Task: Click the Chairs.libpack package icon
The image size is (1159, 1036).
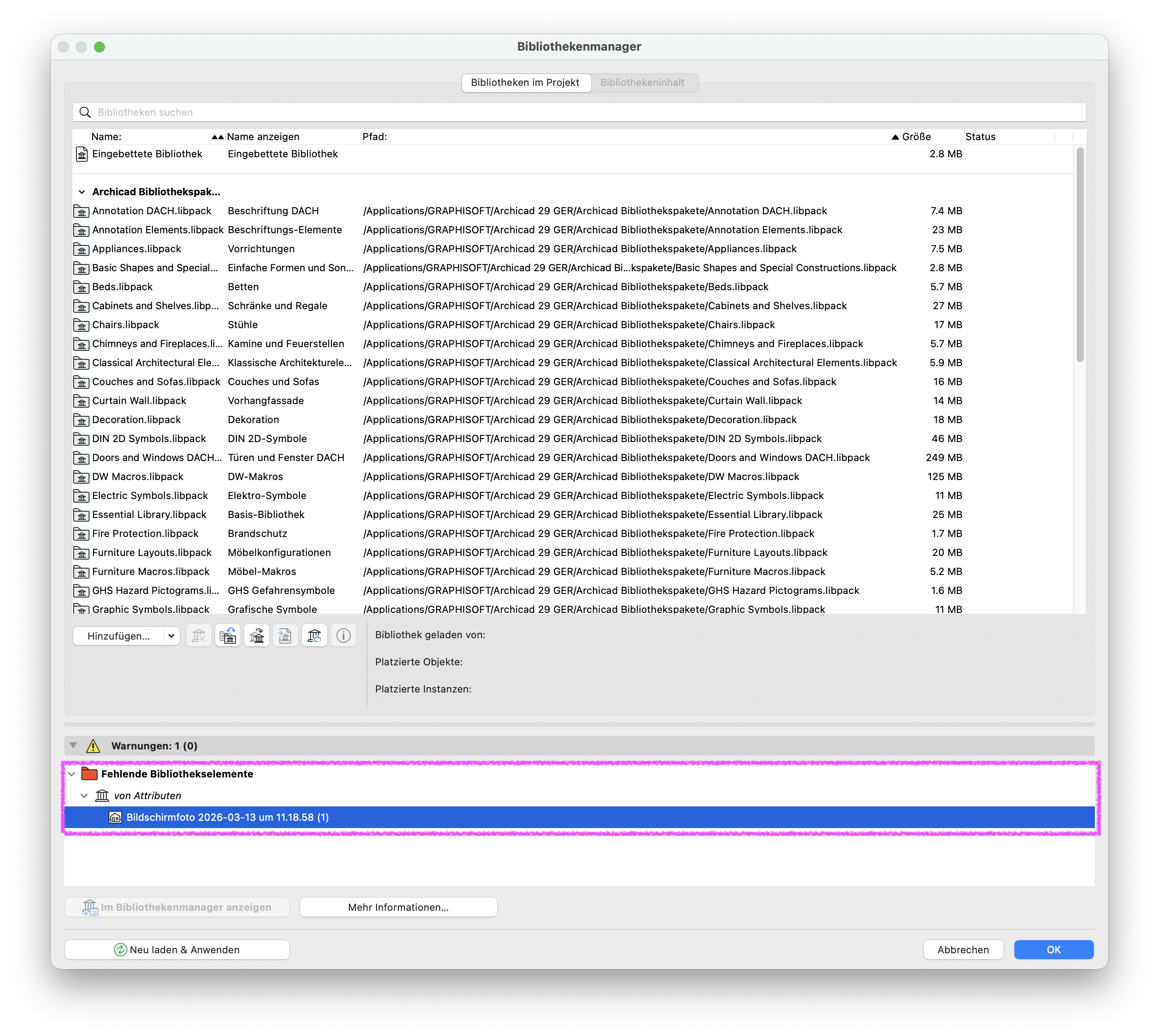Action: [x=81, y=325]
